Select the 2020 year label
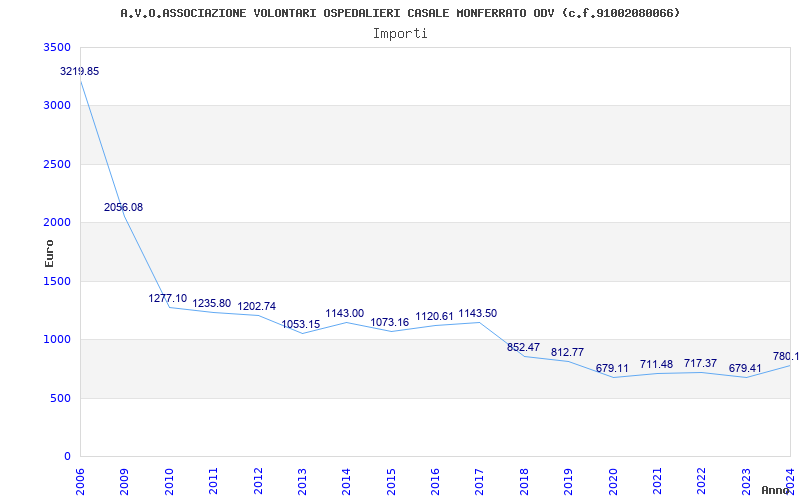 613,481
